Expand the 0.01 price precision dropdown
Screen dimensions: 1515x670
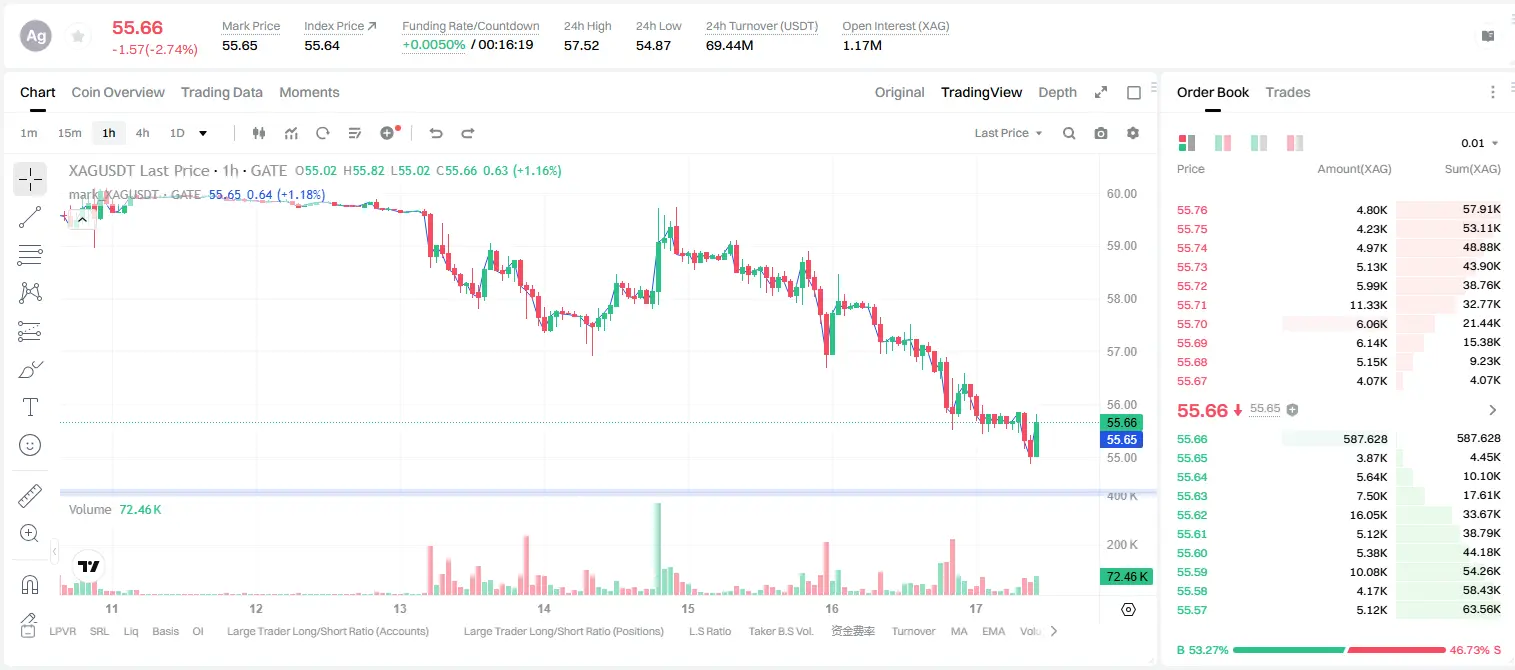[x=1480, y=143]
